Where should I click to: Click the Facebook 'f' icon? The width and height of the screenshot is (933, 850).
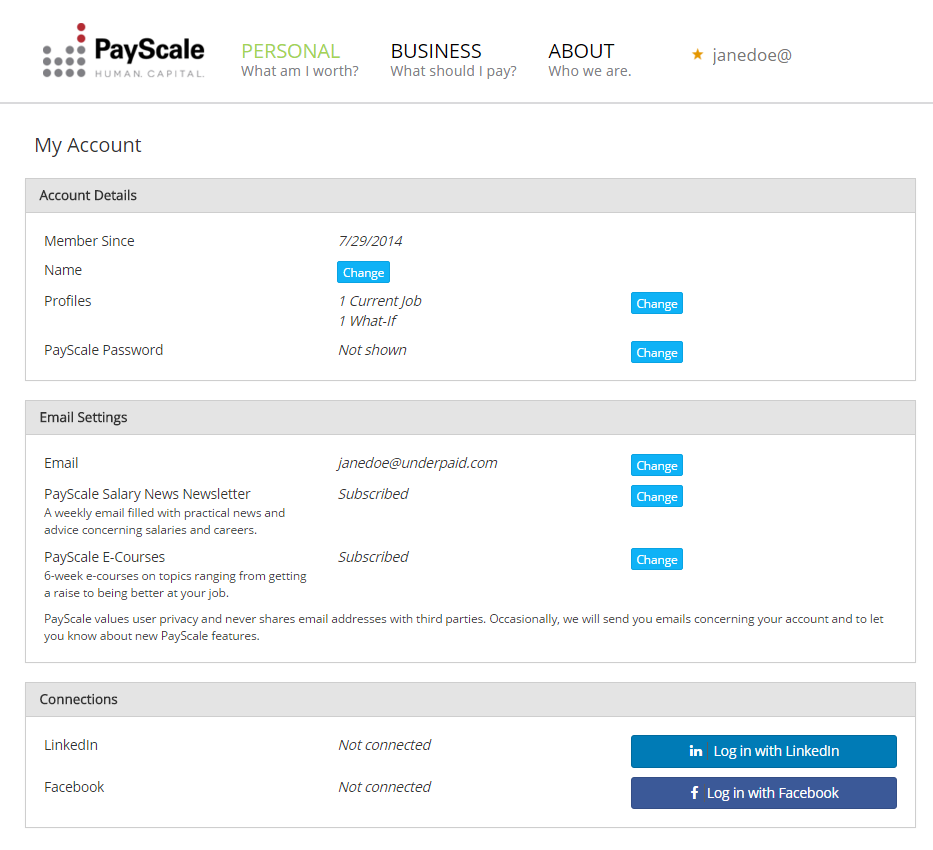click(694, 793)
